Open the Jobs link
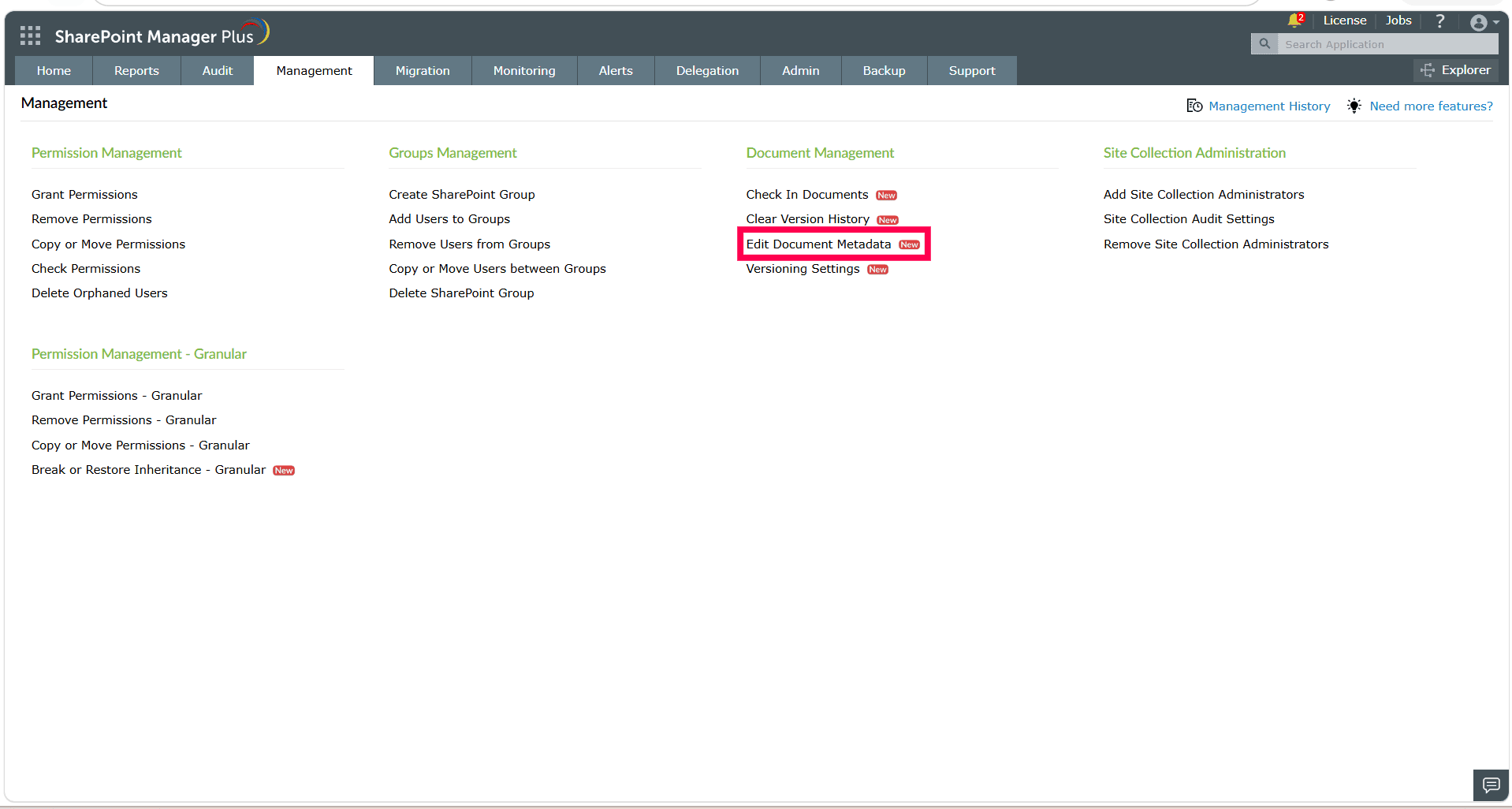This screenshot has width=1512, height=809. click(1398, 21)
